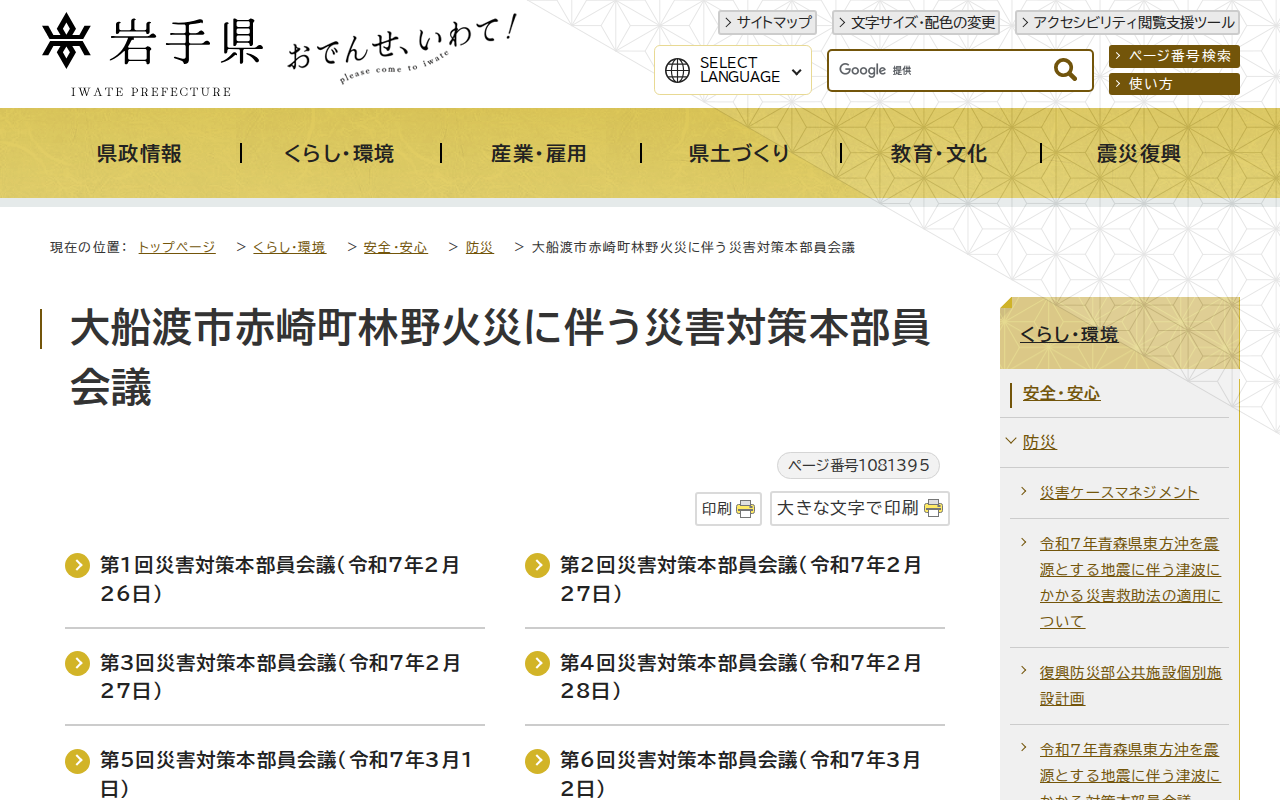Viewport: 1280px width, 800px height.
Task: Open 第5回災害対策本部員会議 (令和7年3月1日) link
Action: click(286, 775)
